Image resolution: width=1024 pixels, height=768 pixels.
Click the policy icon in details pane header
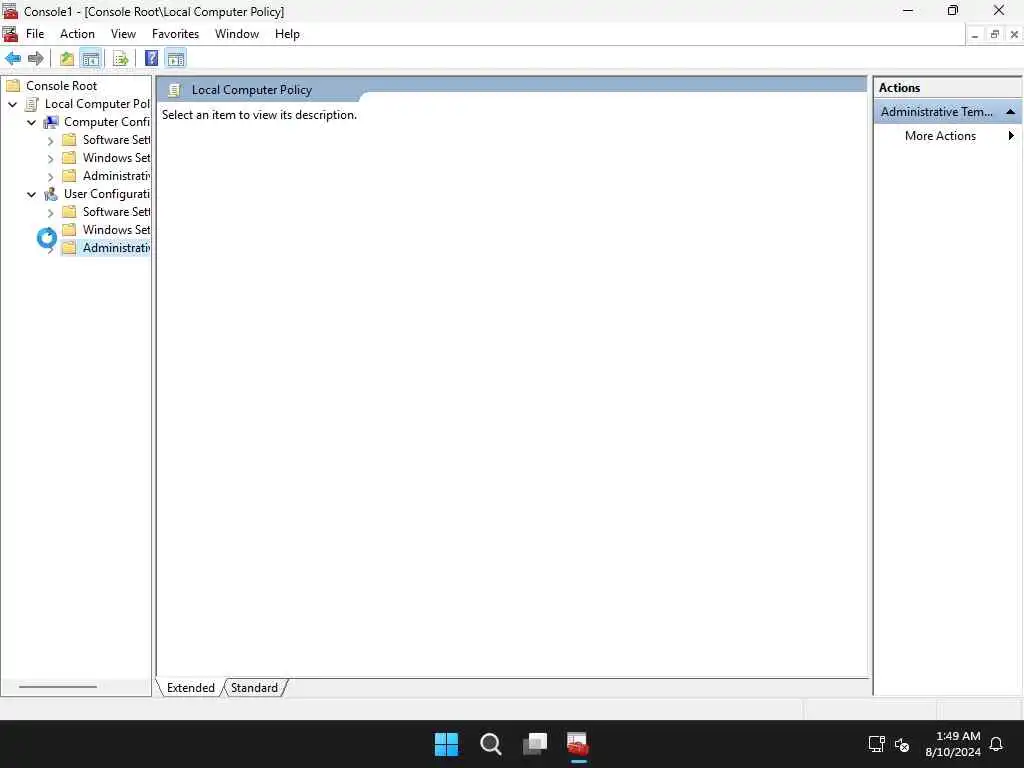174,90
